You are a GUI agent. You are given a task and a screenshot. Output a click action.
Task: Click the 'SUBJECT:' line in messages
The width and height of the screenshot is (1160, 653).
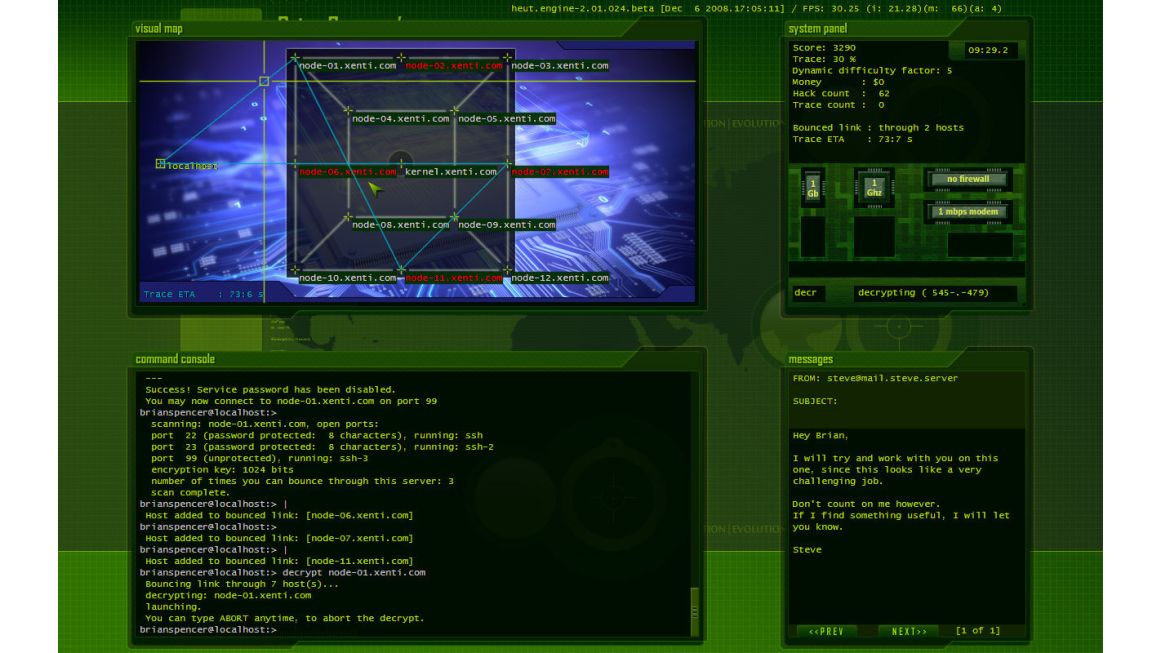815,401
